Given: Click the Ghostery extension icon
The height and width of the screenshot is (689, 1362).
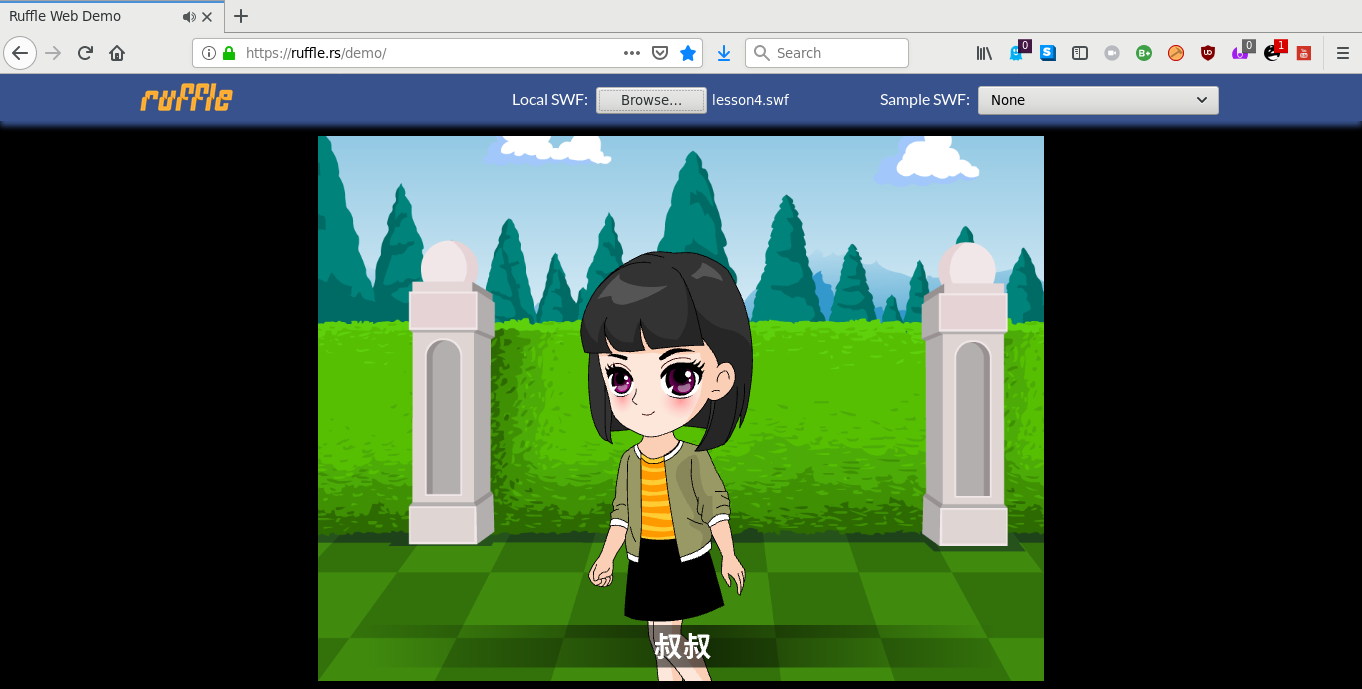Looking at the screenshot, I should pos(1016,53).
